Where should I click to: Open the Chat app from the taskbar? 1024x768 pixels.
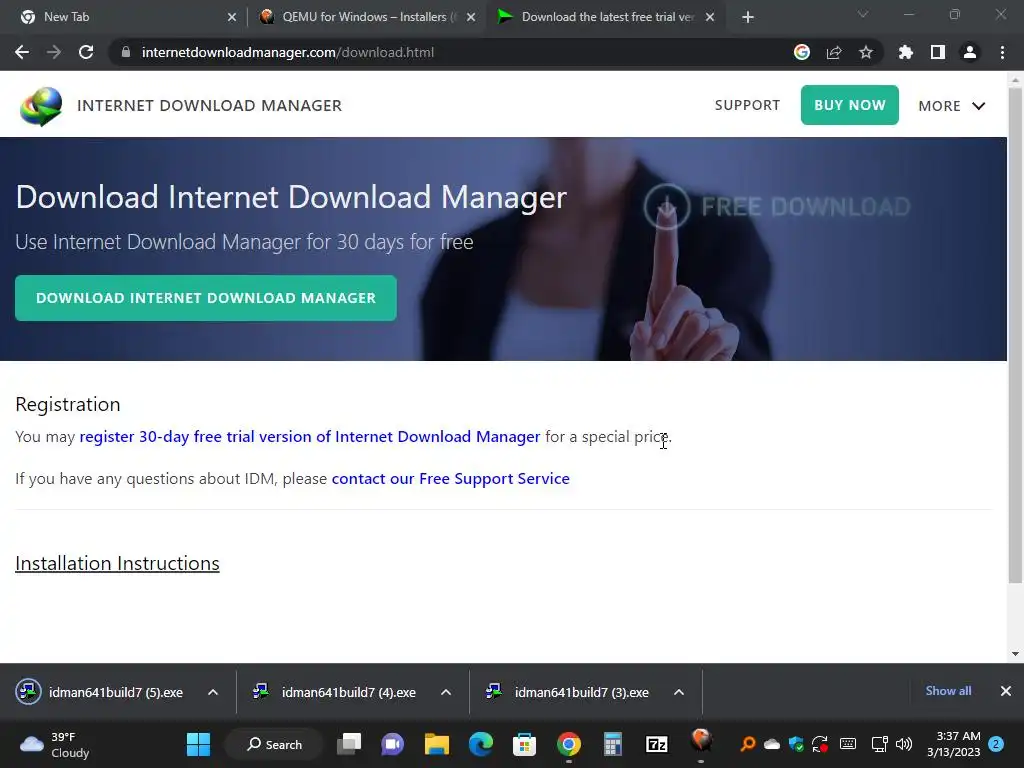click(x=392, y=744)
